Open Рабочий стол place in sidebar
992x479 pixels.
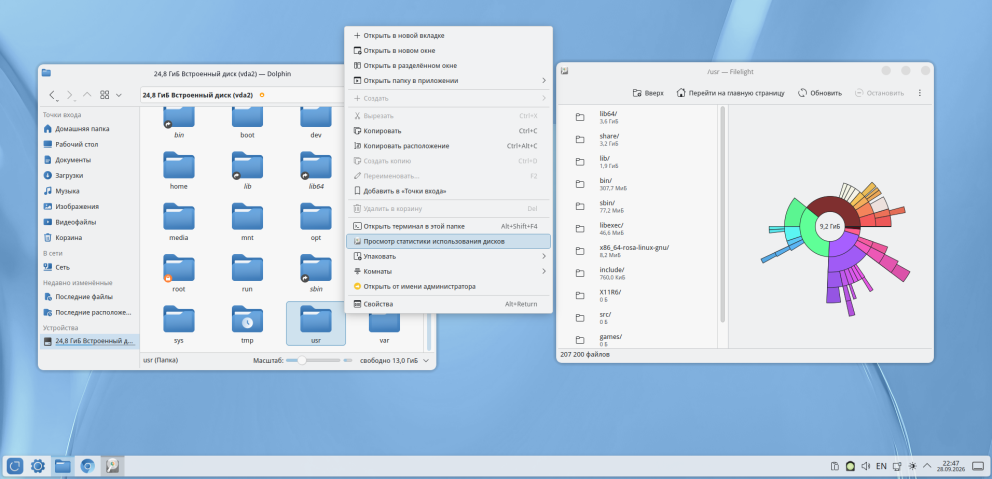point(76,144)
